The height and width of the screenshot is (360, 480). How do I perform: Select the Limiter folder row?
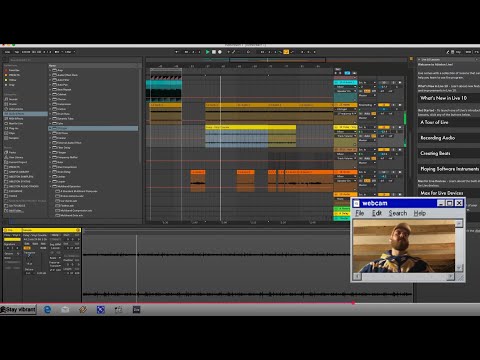pyautogui.click(x=93, y=177)
